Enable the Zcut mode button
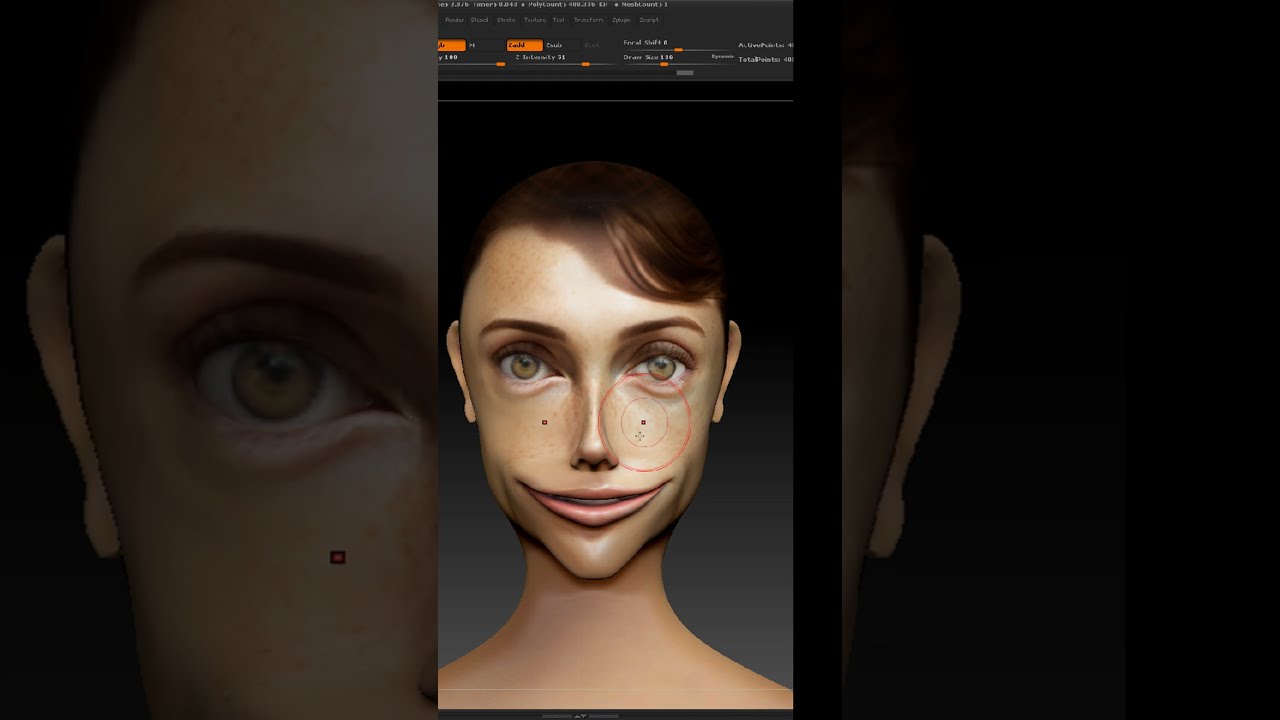Viewport: 1280px width, 720px height. coord(591,45)
